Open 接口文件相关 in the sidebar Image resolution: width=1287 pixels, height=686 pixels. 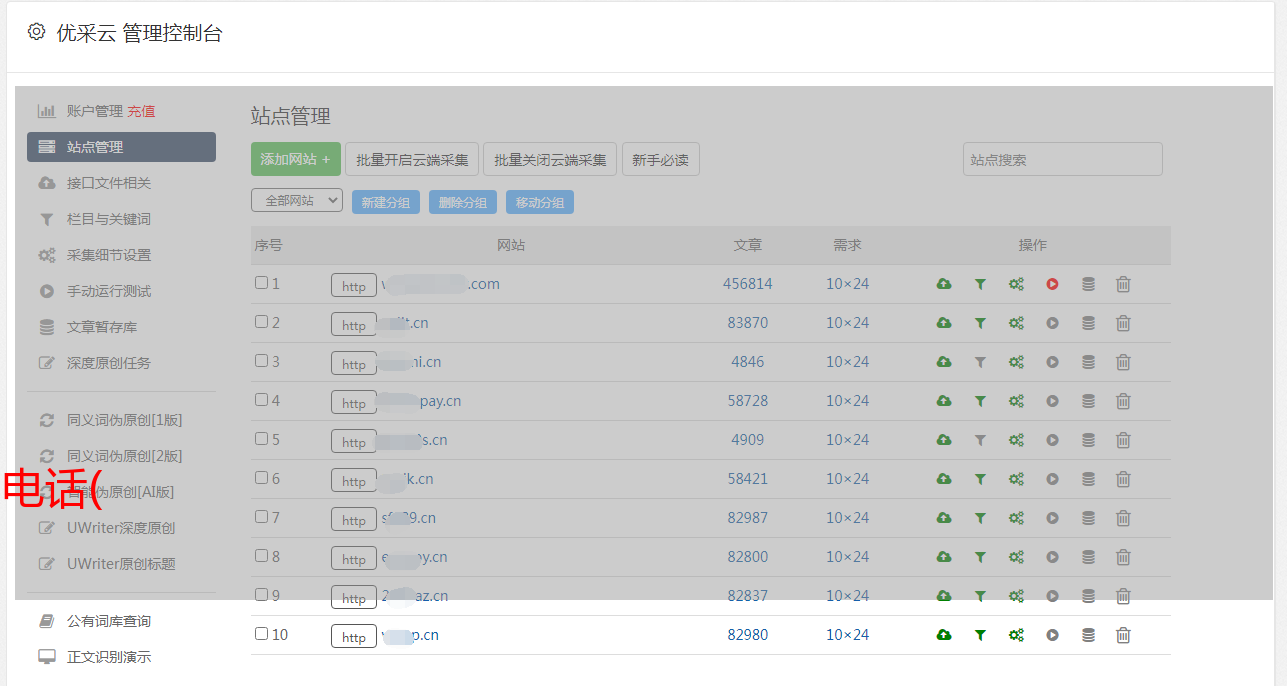pyautogui.click(x=108, y=183)
